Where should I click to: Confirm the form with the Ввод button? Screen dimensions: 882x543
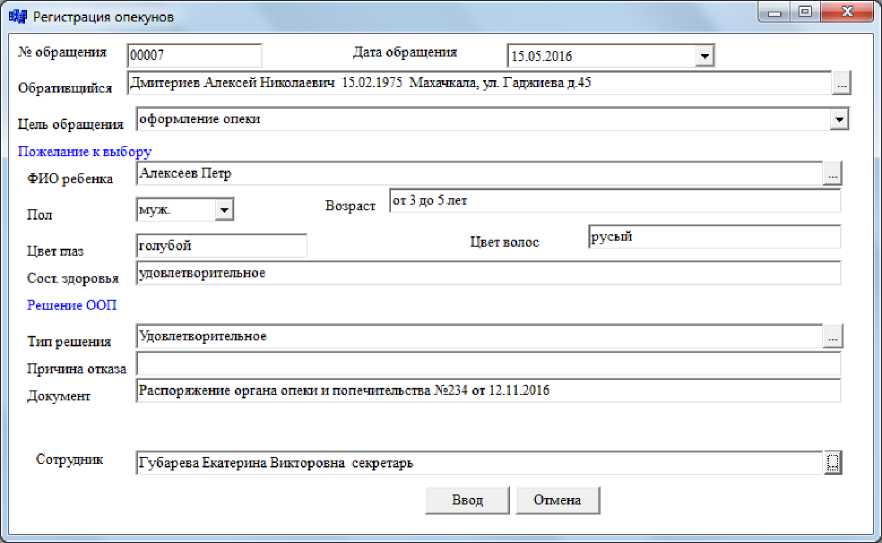[467, 500]
